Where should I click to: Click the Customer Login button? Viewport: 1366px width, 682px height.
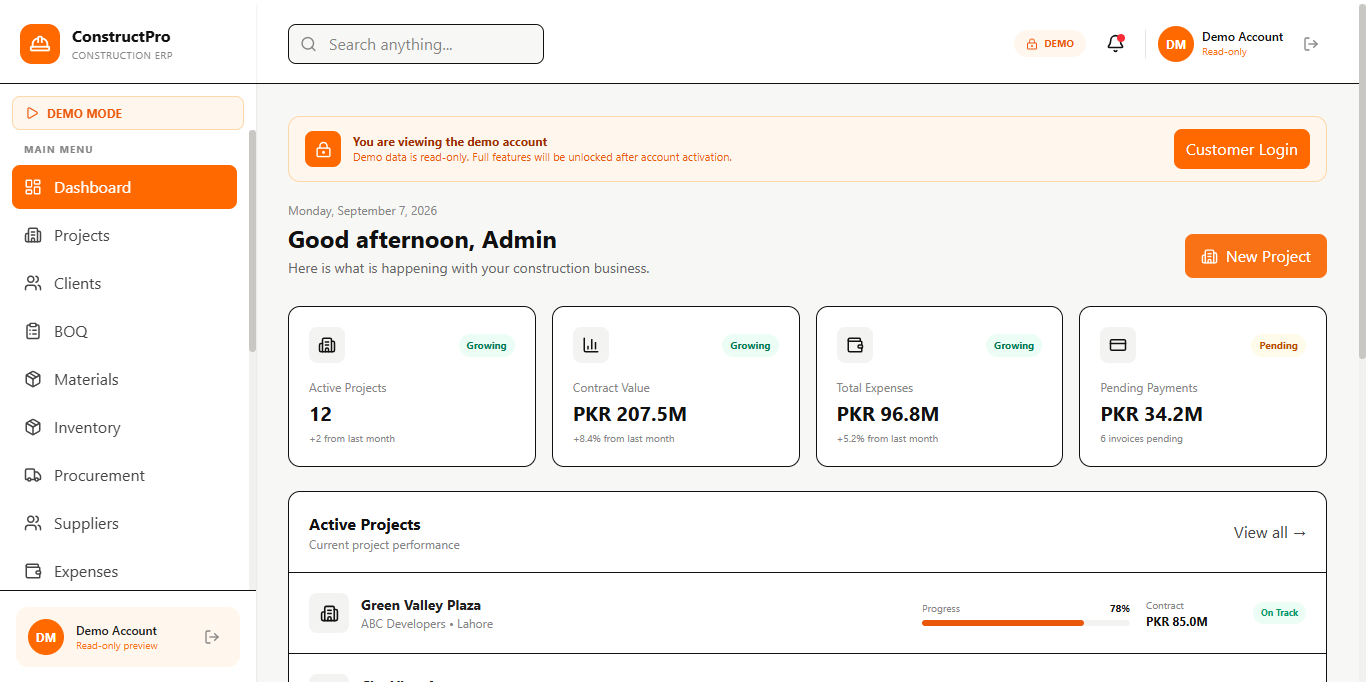(1241, 149)
